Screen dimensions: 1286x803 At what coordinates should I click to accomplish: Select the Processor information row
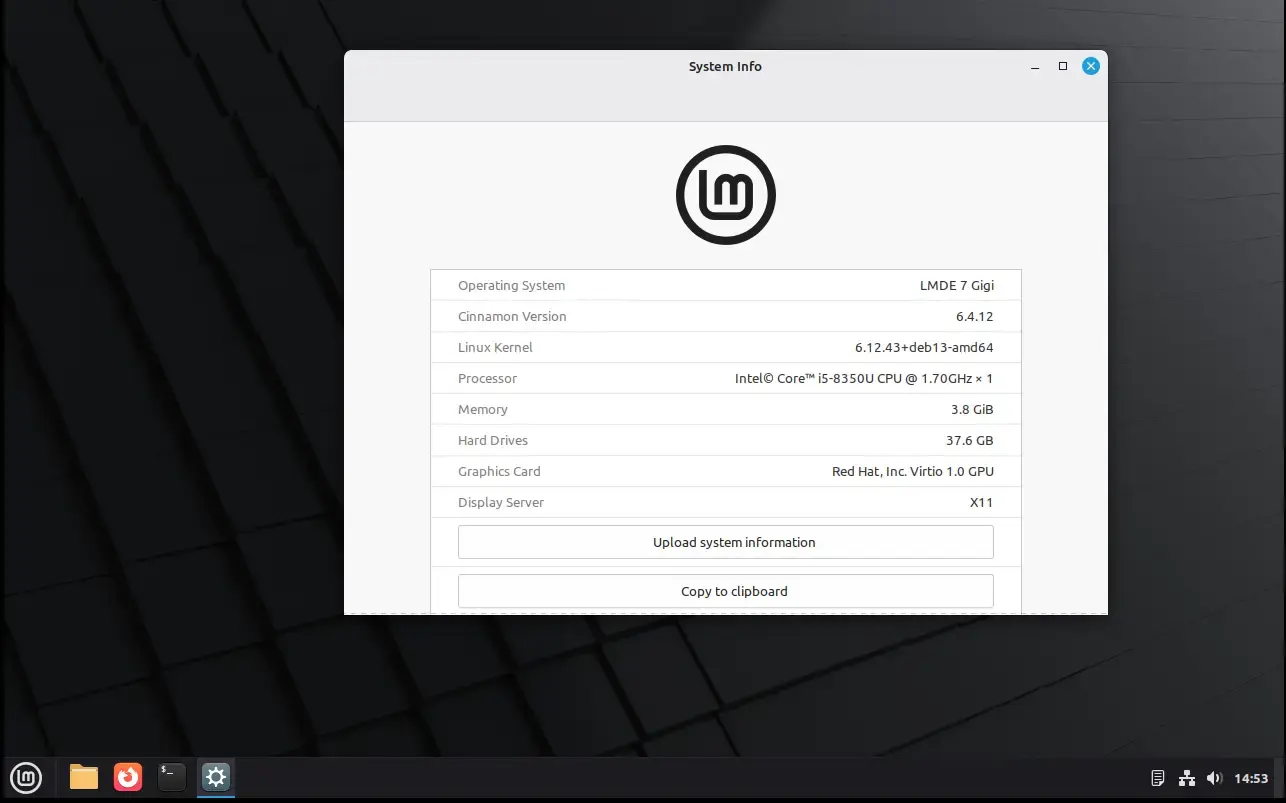coord(726,378)
